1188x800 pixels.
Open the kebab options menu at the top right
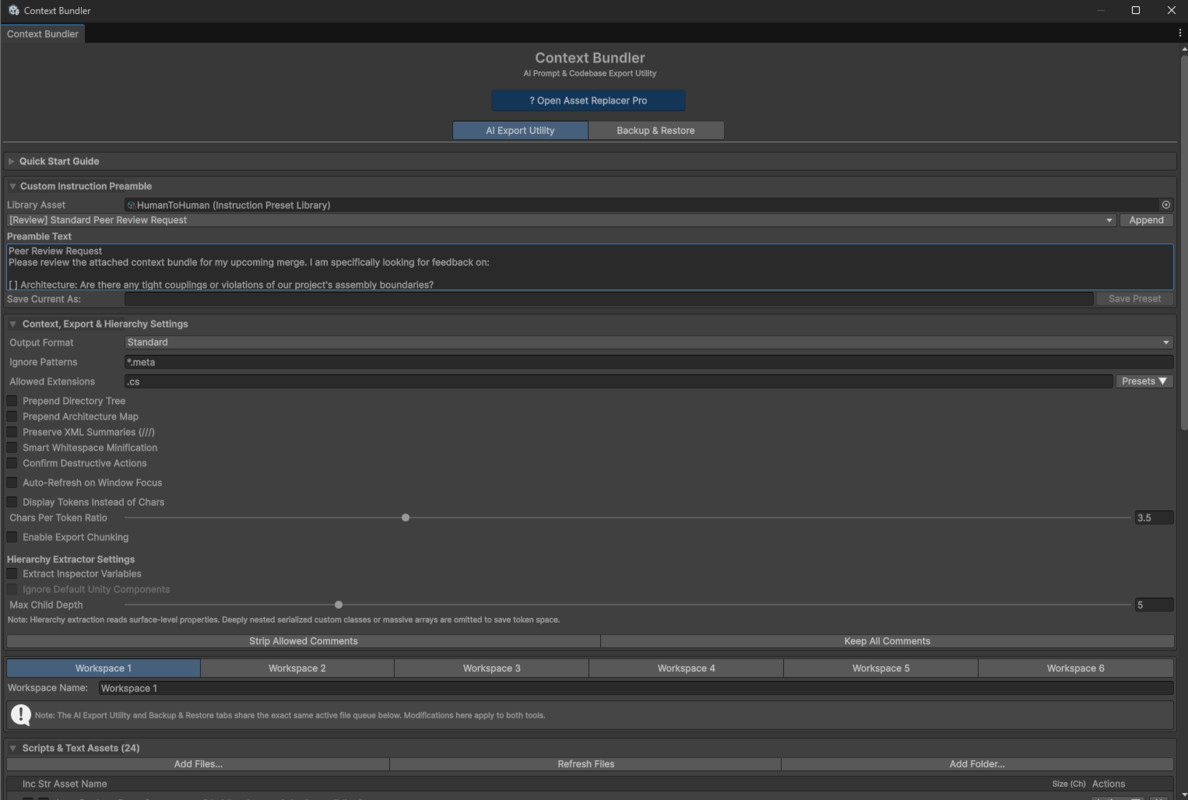(1180, 33)
